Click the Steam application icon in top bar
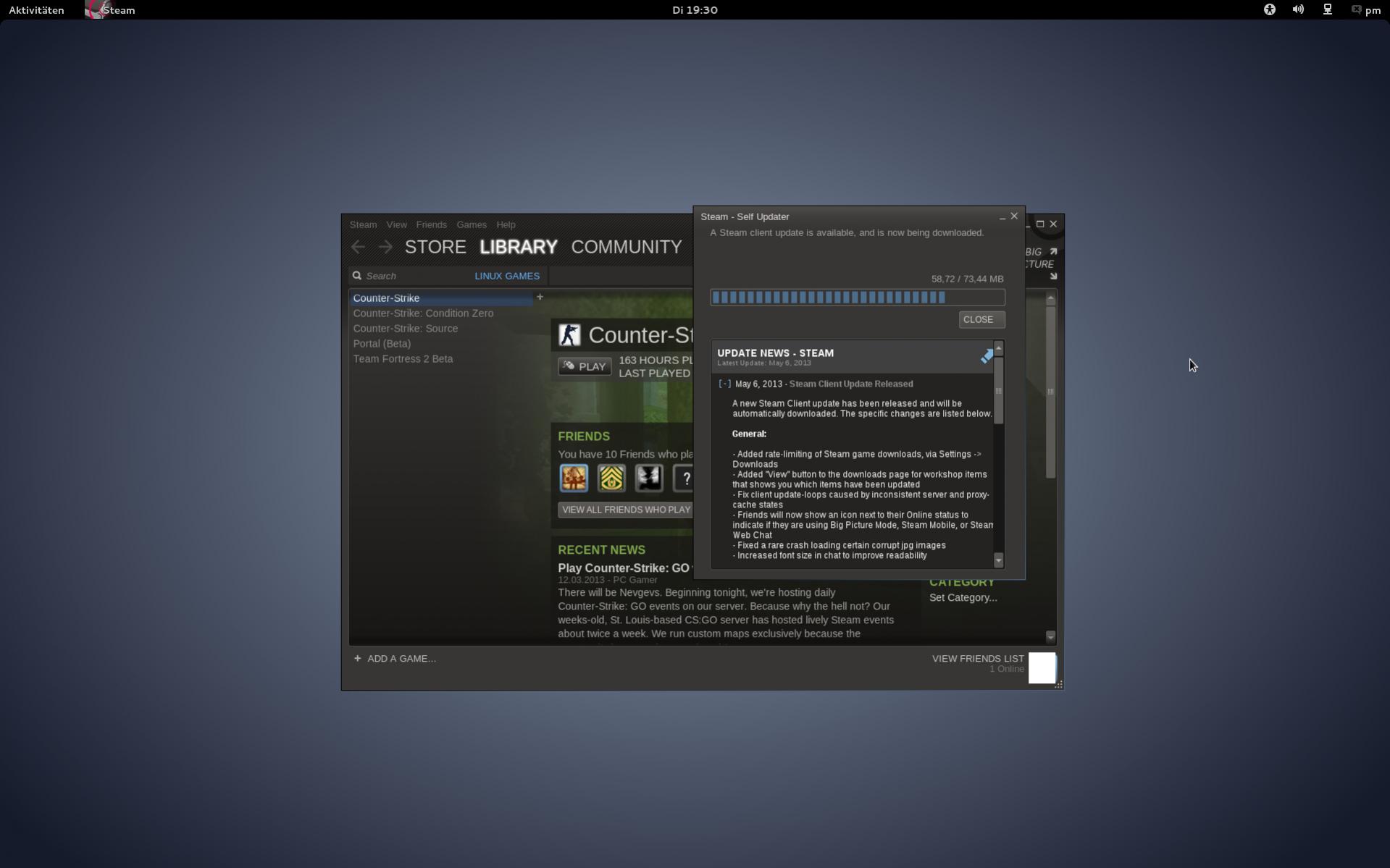Screen dimensions: 1390x868 [96, 9]
